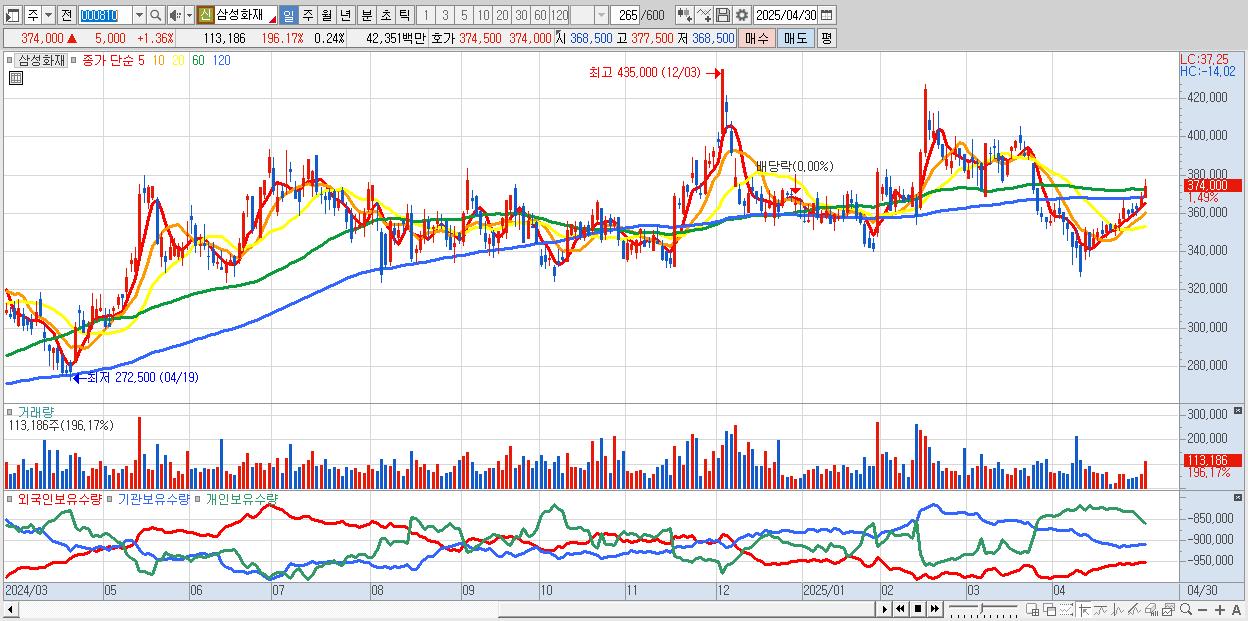Click the green 60 moving average label
Image resolution: width=1248 pixels, height=621 pixels.
tap(198, 60)
